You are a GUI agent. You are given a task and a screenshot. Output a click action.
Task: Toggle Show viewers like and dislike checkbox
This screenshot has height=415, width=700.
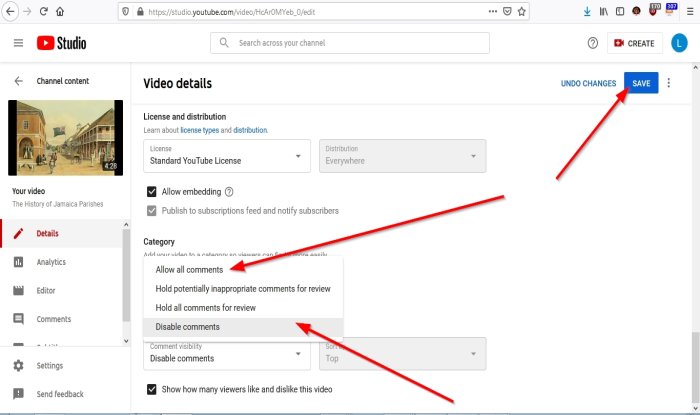point(152,389)
